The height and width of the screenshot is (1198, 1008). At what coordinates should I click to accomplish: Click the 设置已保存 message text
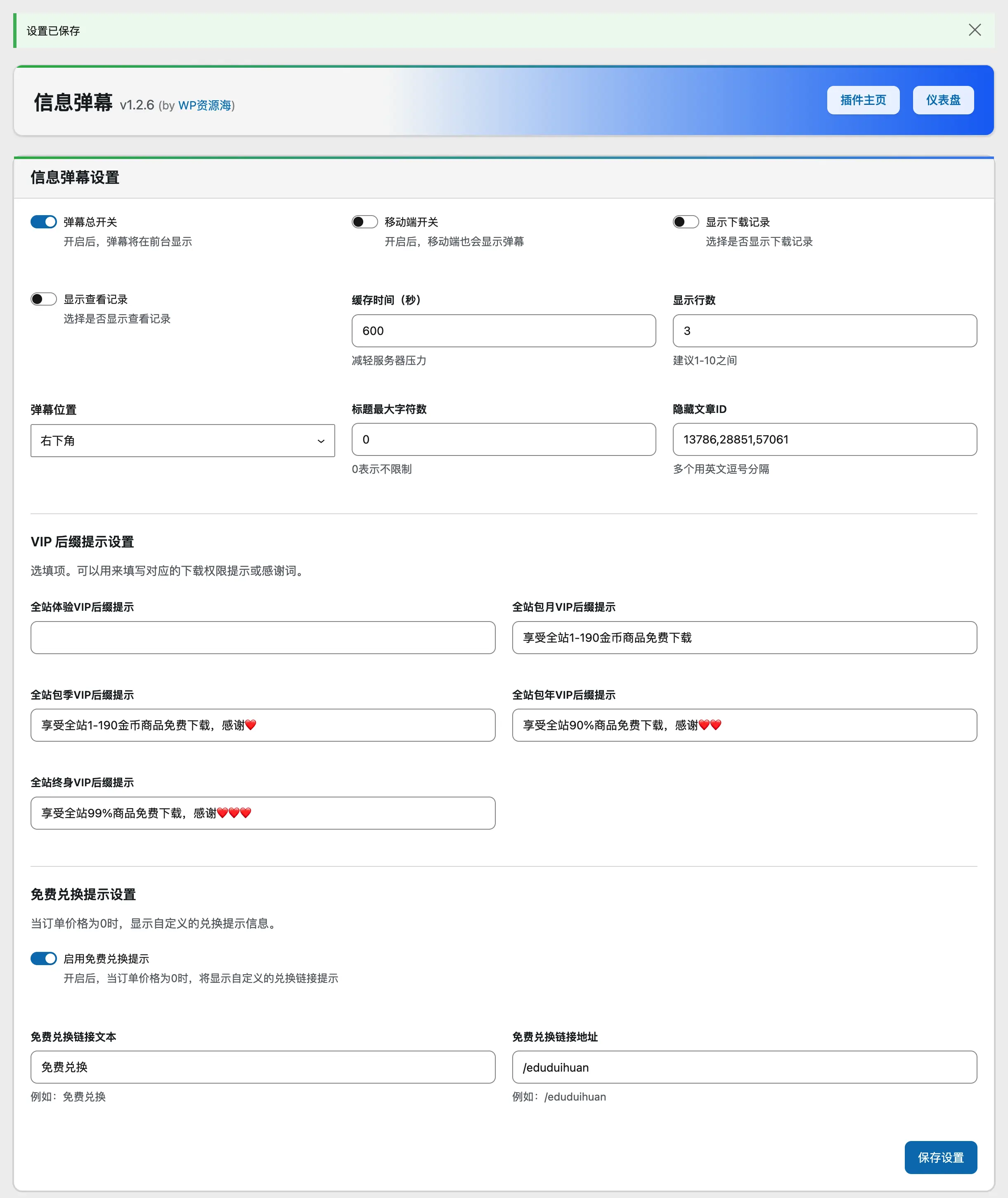coord(53,31)
